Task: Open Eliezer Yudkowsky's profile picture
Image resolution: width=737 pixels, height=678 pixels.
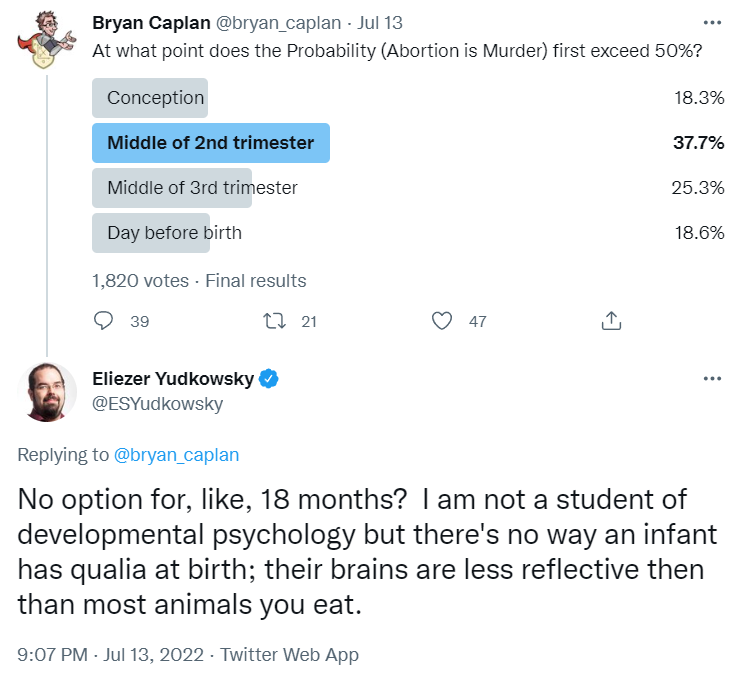Action: (x=46, y=391)
